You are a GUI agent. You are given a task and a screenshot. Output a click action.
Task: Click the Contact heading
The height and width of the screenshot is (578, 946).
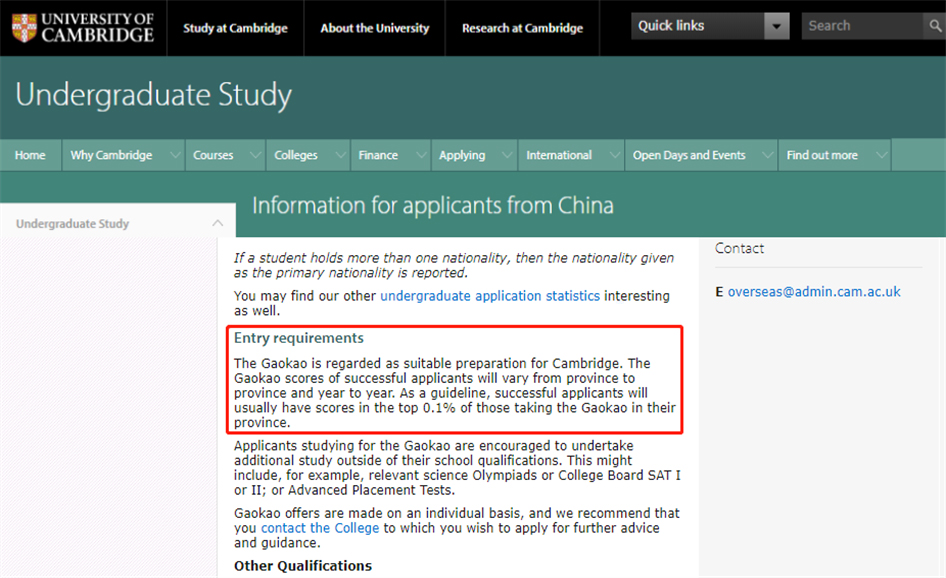tap(739, 248)
